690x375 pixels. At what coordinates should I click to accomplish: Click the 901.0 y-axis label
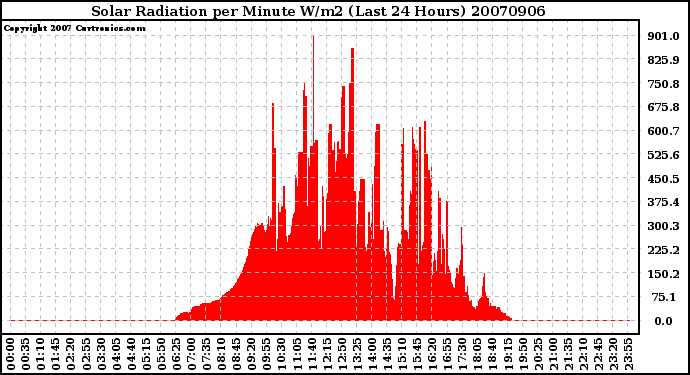[x=663, y=36]
